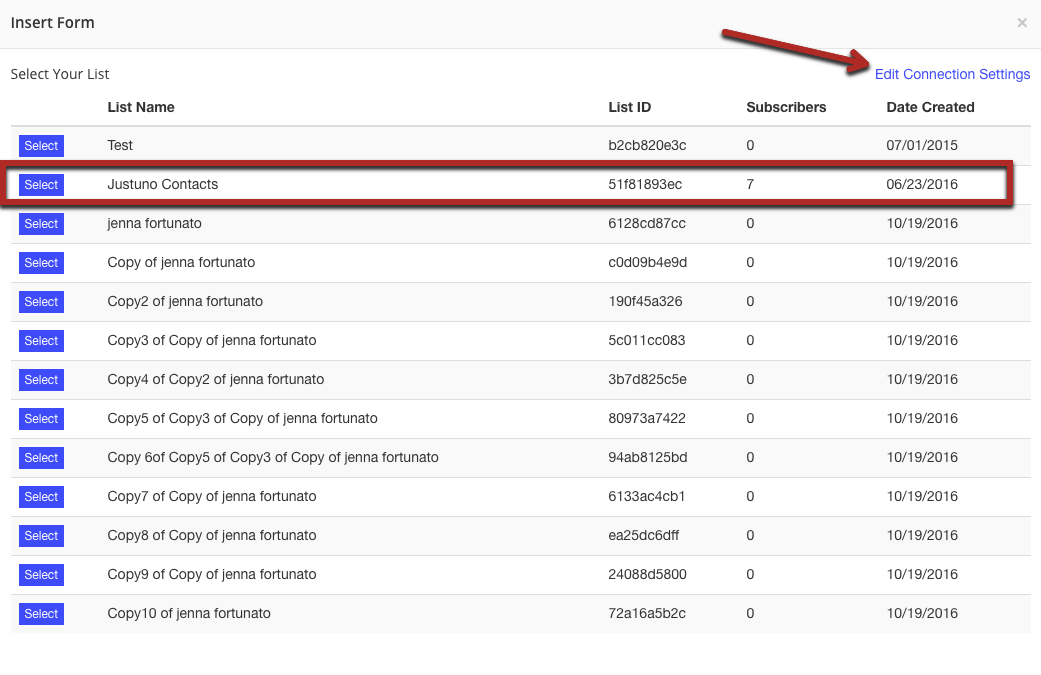Select the Justuno Contacts list
Screen dimensions: 1041x675
(x=40, y=184)
